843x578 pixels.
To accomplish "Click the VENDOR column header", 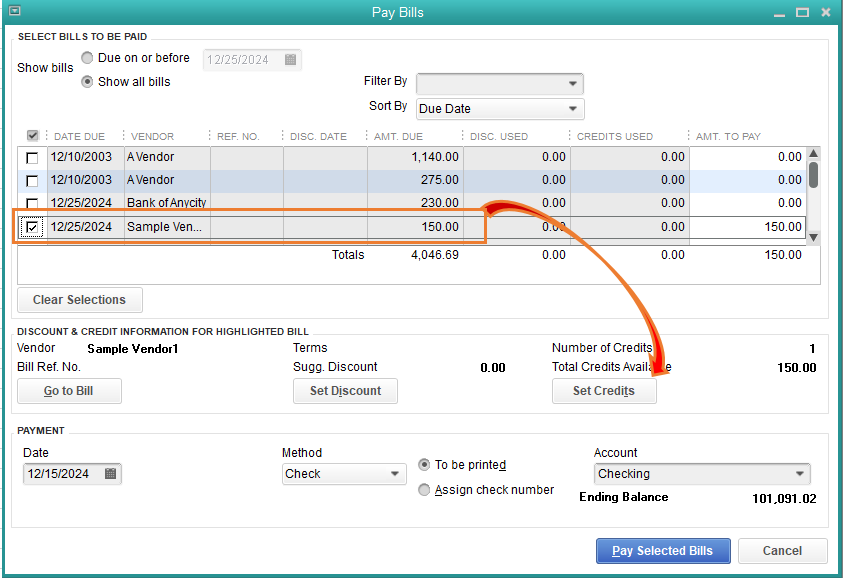I will pyautogui.click(x=152, y=137).
